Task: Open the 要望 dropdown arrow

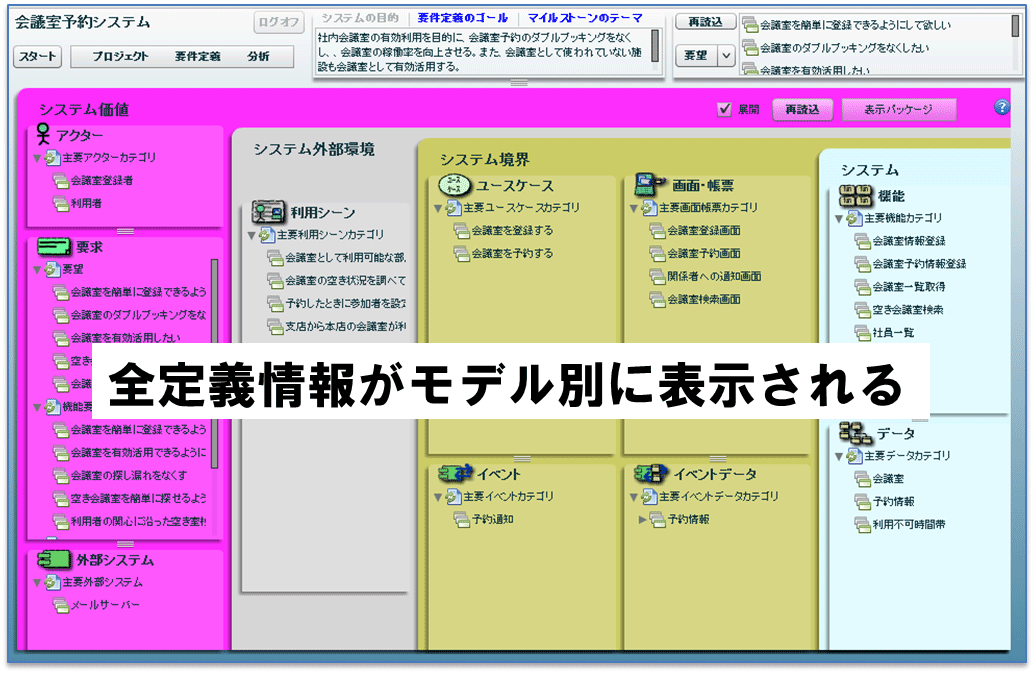Action: [725, 56]
